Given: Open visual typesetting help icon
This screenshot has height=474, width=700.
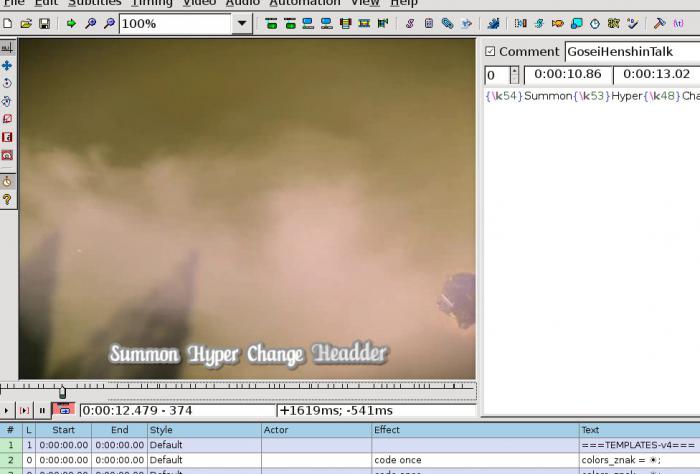Looking at the screenshot, I should pos(7,200).
